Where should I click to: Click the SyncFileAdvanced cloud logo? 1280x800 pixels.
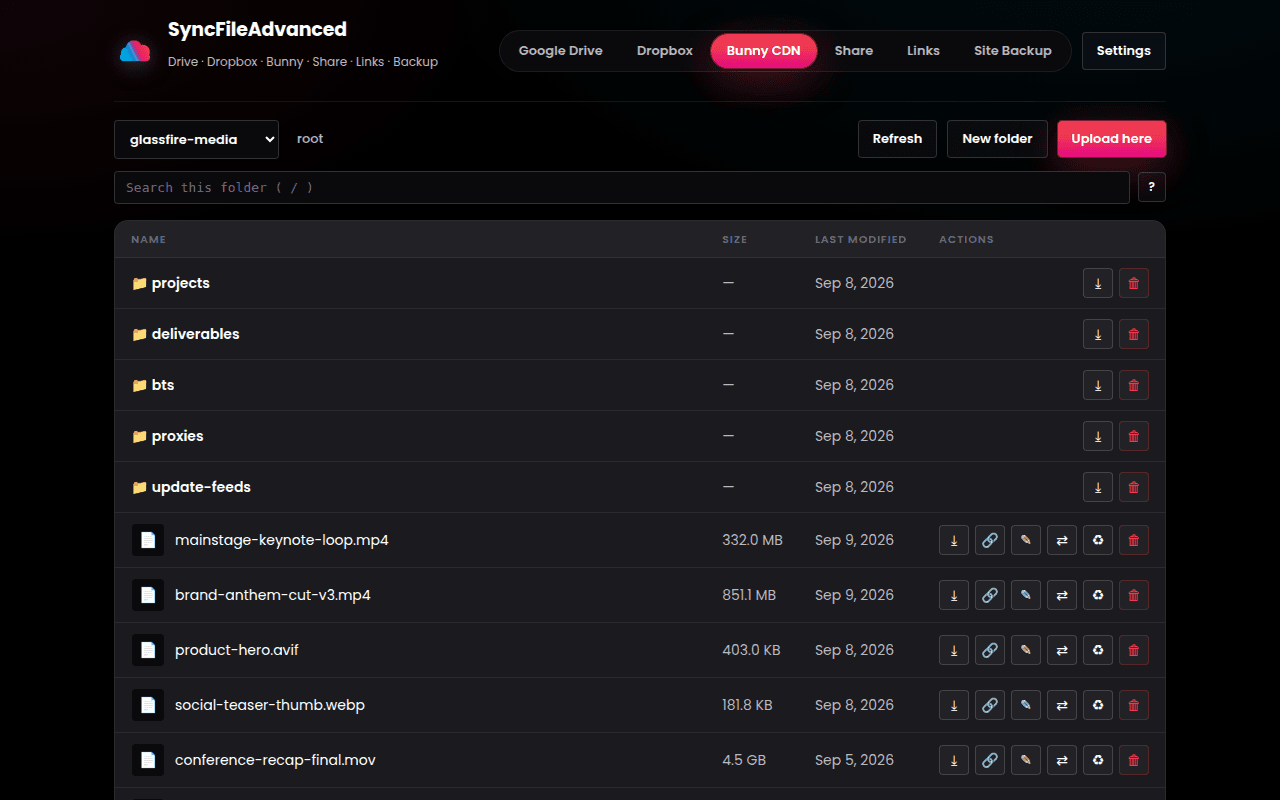(135, 51)
